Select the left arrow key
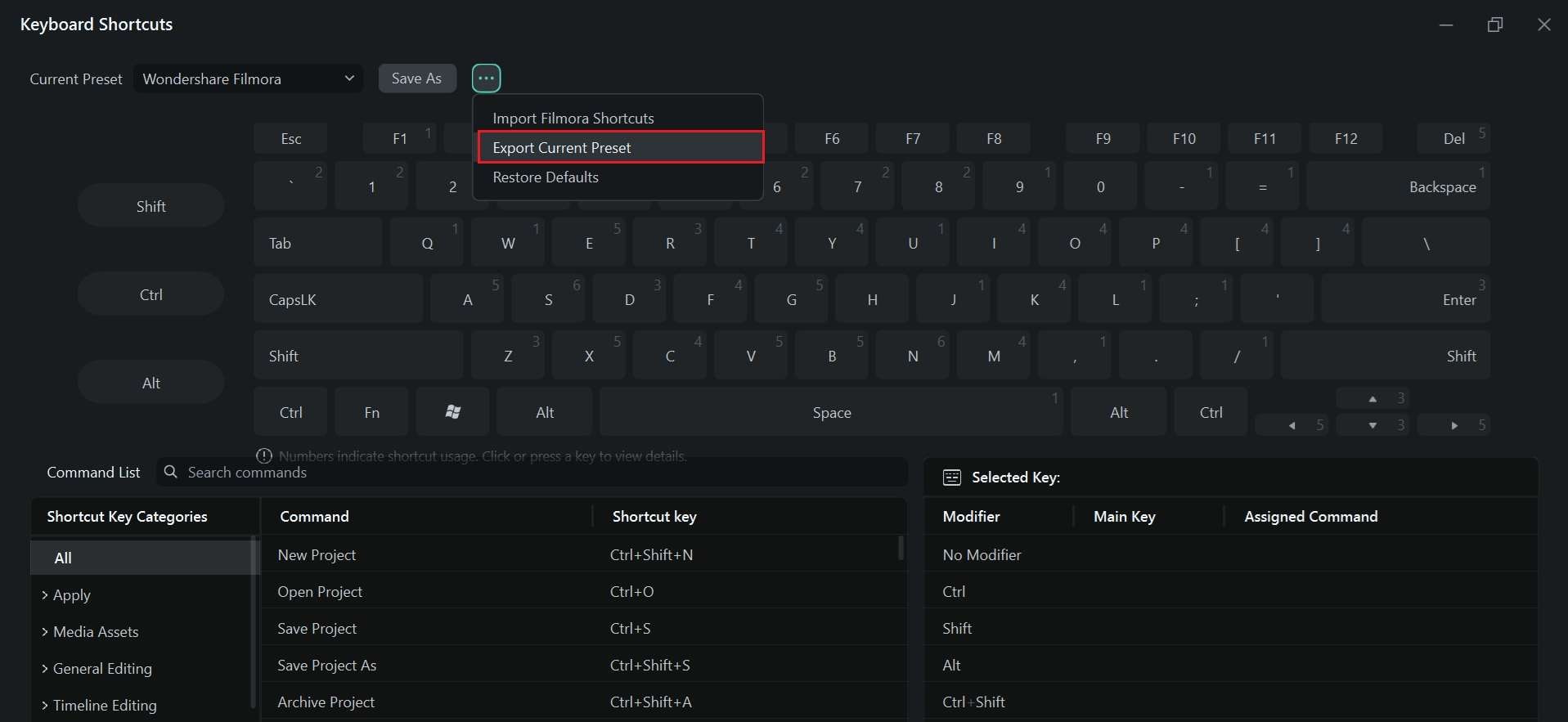 point(1292,425)
